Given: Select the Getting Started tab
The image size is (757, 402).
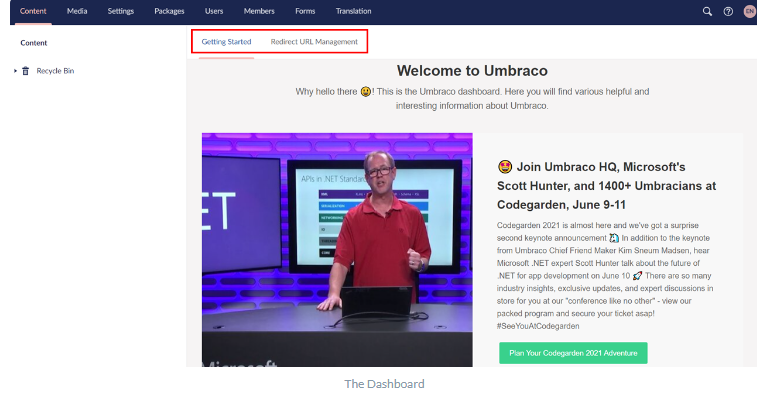Looking at the screenshot, I should [x=226, y=42].
